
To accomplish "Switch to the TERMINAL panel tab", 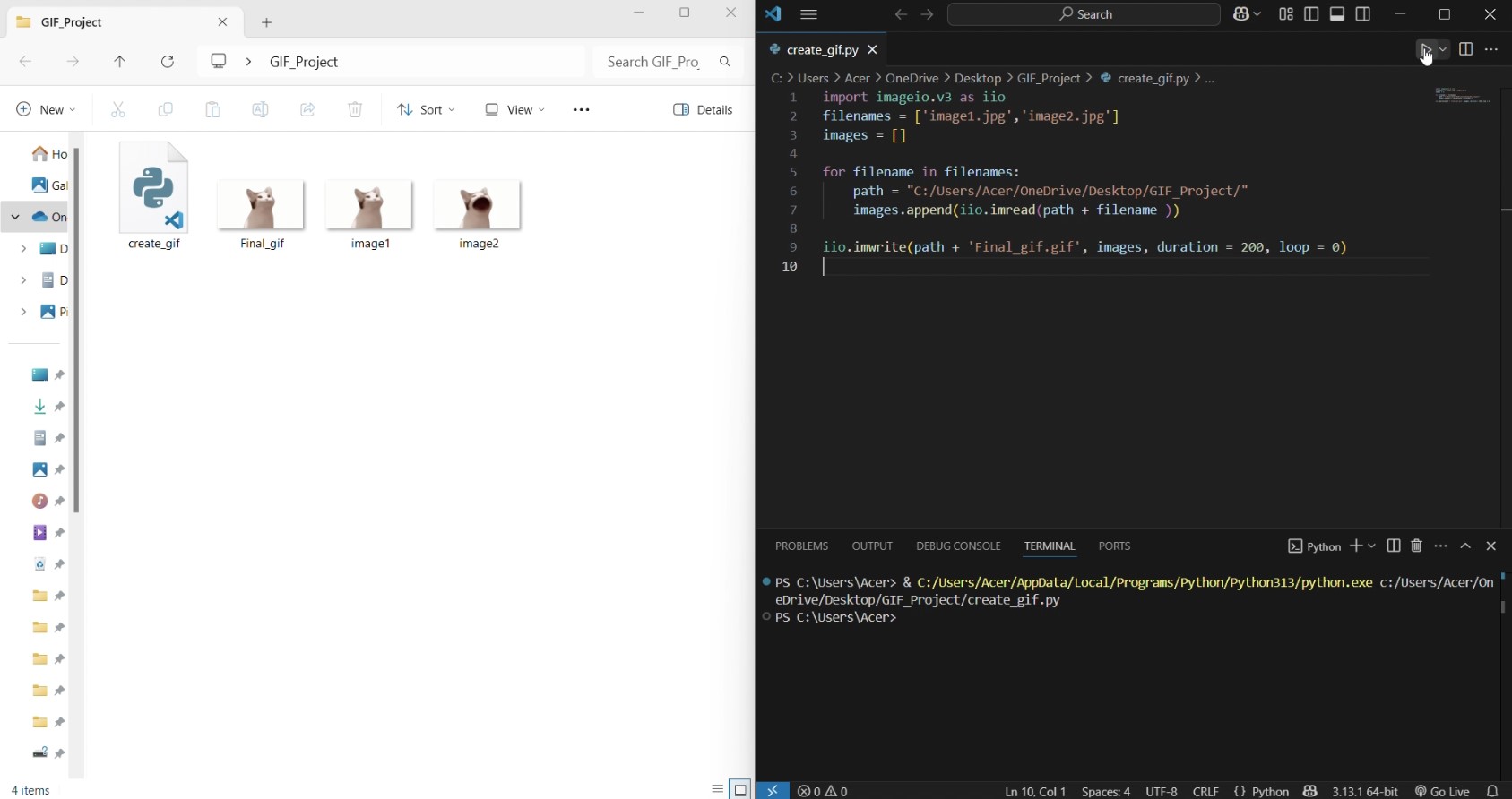I will coord(1050,546).
